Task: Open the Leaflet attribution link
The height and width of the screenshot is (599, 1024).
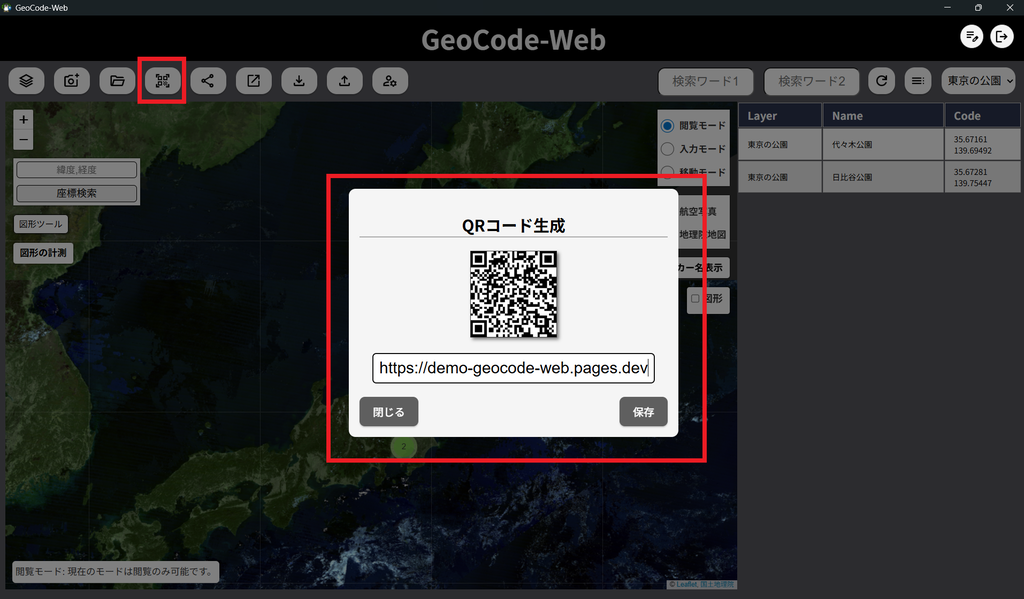Action: tap(686, 585)
